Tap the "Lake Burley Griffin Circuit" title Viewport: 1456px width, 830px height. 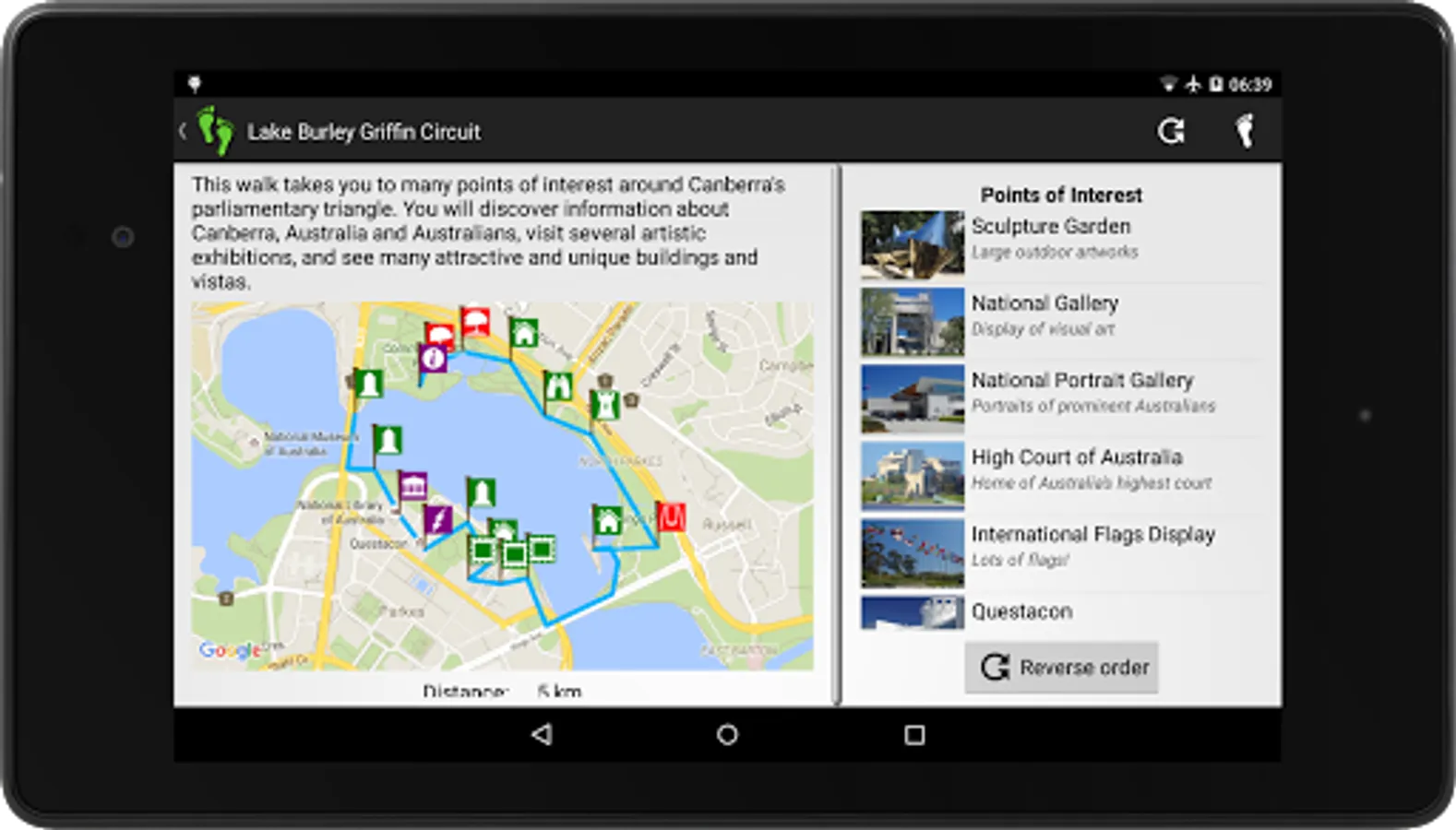pyautogui.click(x=364, y=132)
